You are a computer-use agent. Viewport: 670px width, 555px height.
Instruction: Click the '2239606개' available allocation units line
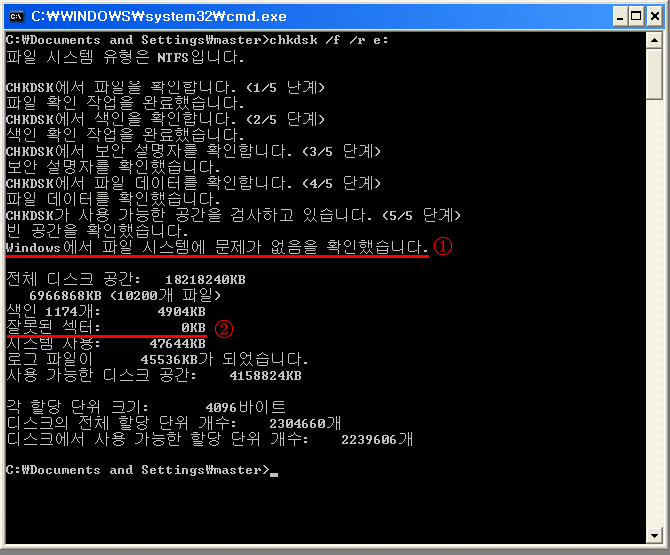click(210, 439)
